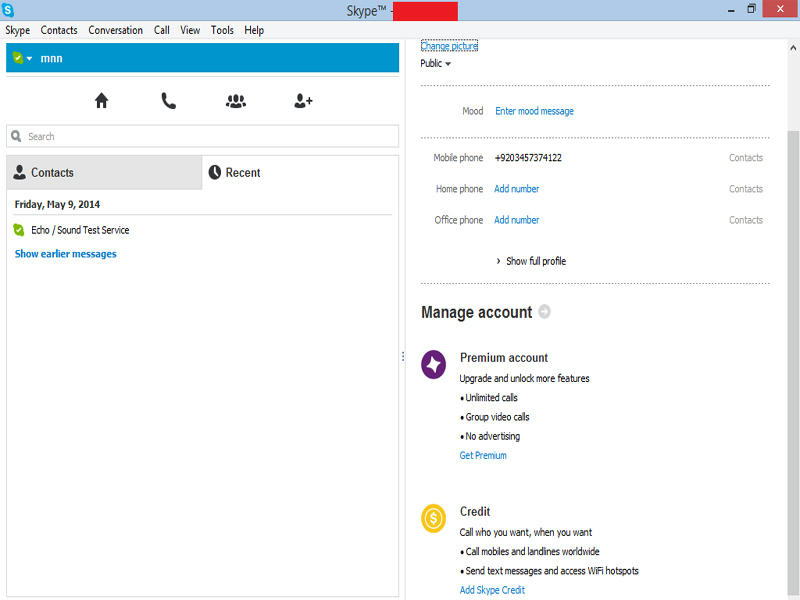Restore down the Skype window
The image size is (800, 600).
[x=751, y=9]
